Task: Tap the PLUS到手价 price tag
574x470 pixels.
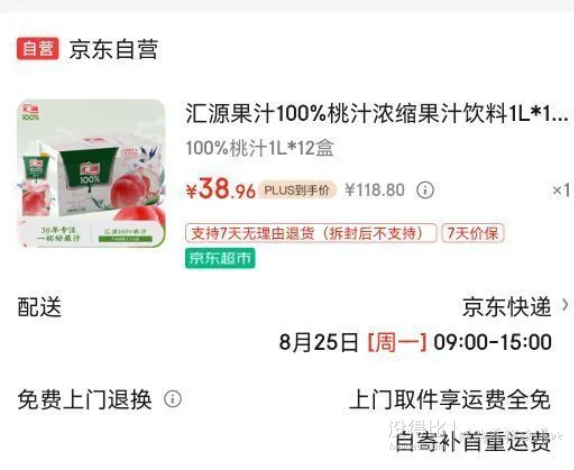Action: coord(297,190)
